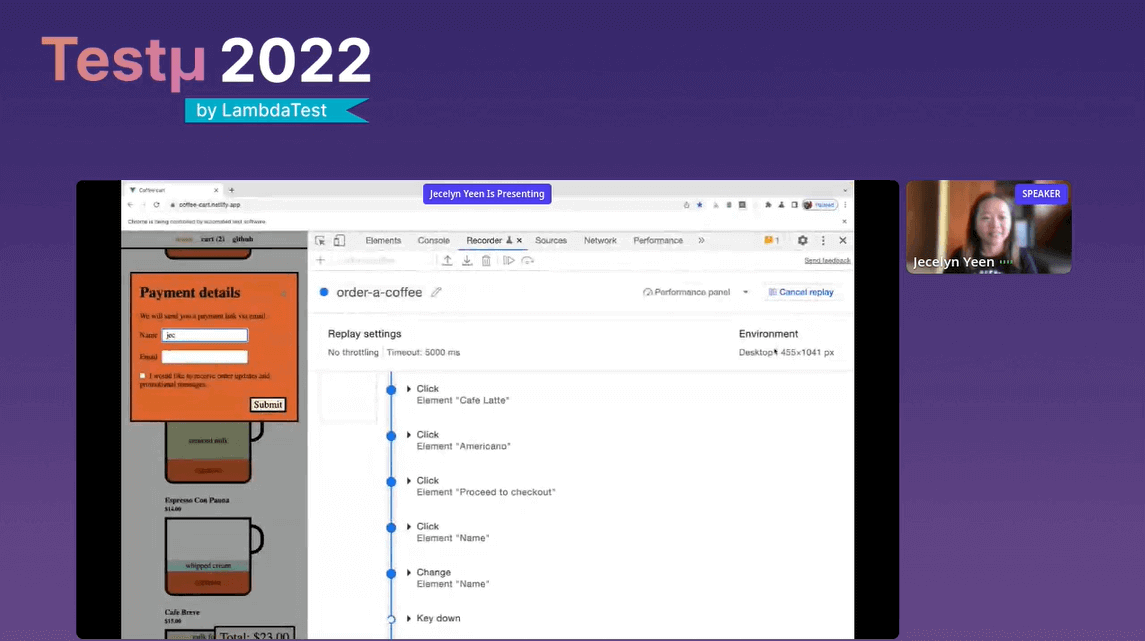The height and width of the screenshot is (641, 1145).
Task: Export the order-a-coffee recording
Action: tap(448, 260)
